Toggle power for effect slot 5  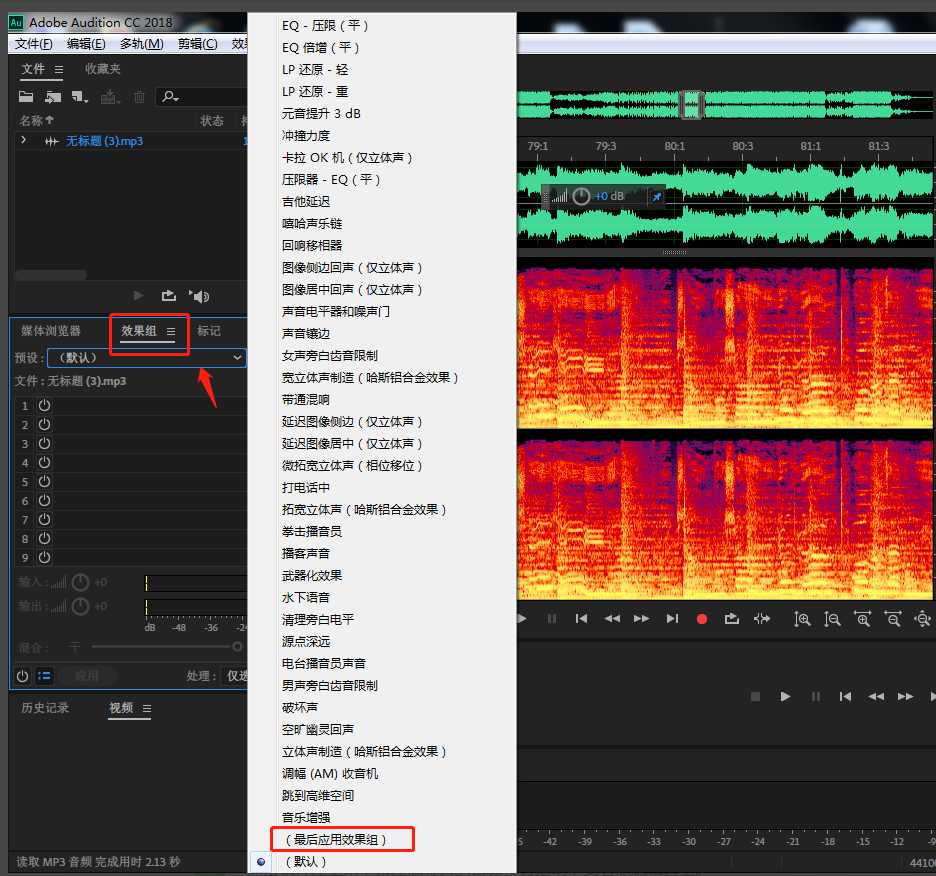(44, 481)
